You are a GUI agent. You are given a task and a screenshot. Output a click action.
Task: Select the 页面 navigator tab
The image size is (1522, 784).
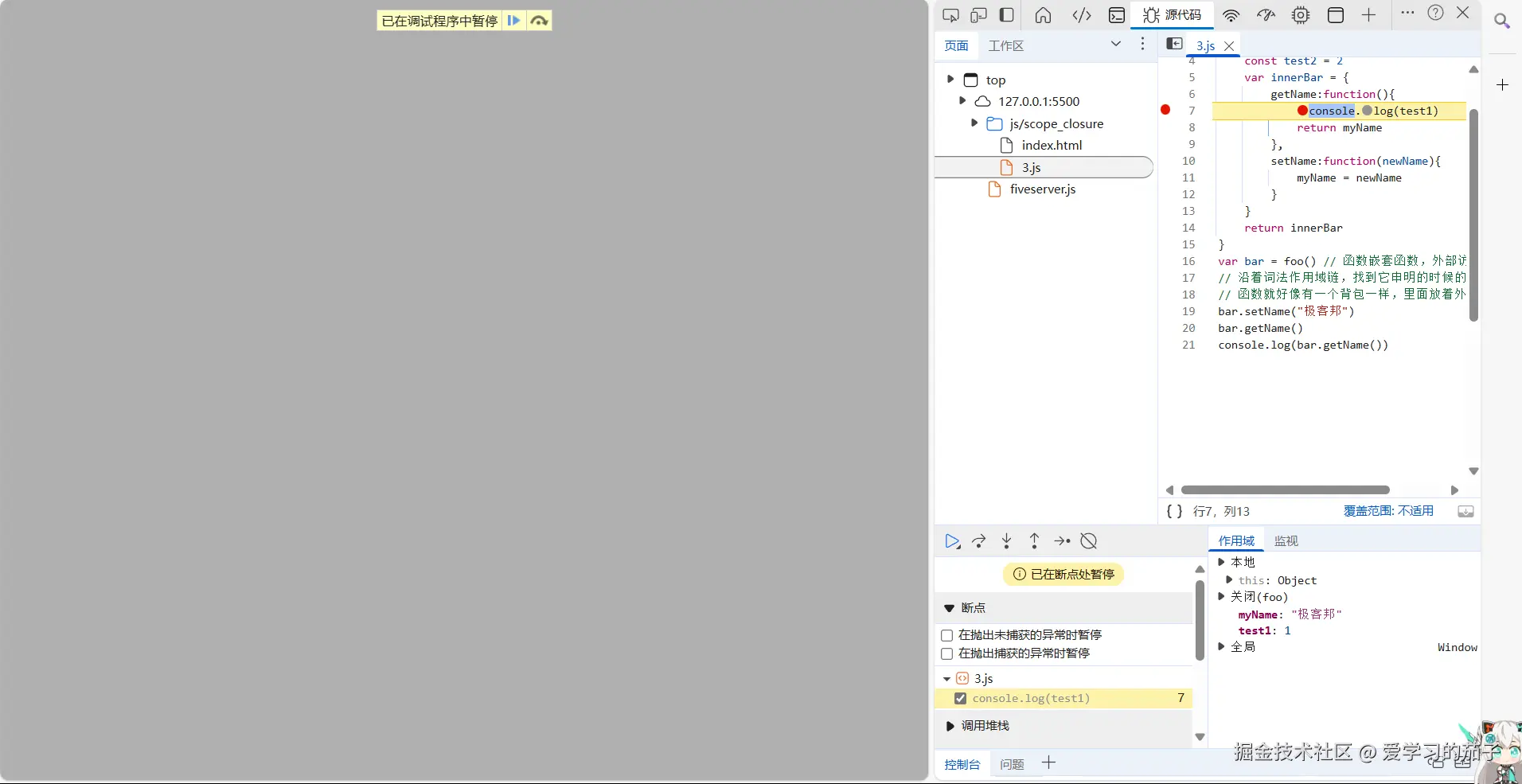point(956,45)
